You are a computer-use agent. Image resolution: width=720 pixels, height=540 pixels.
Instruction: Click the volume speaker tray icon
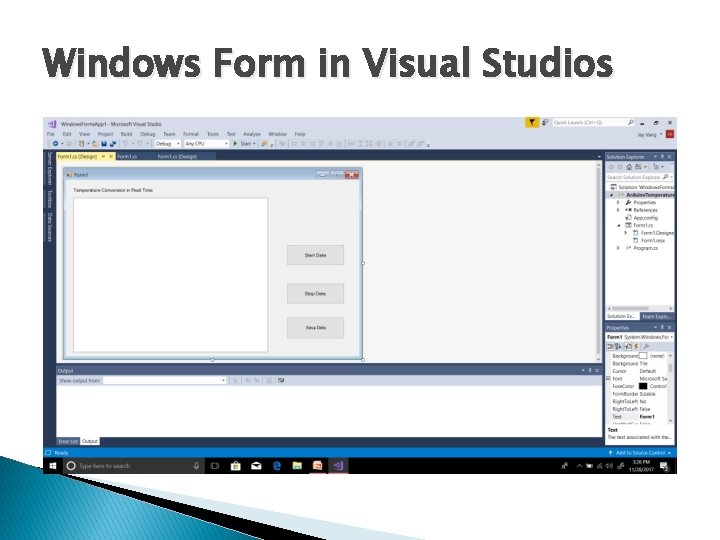pos(609,466)
